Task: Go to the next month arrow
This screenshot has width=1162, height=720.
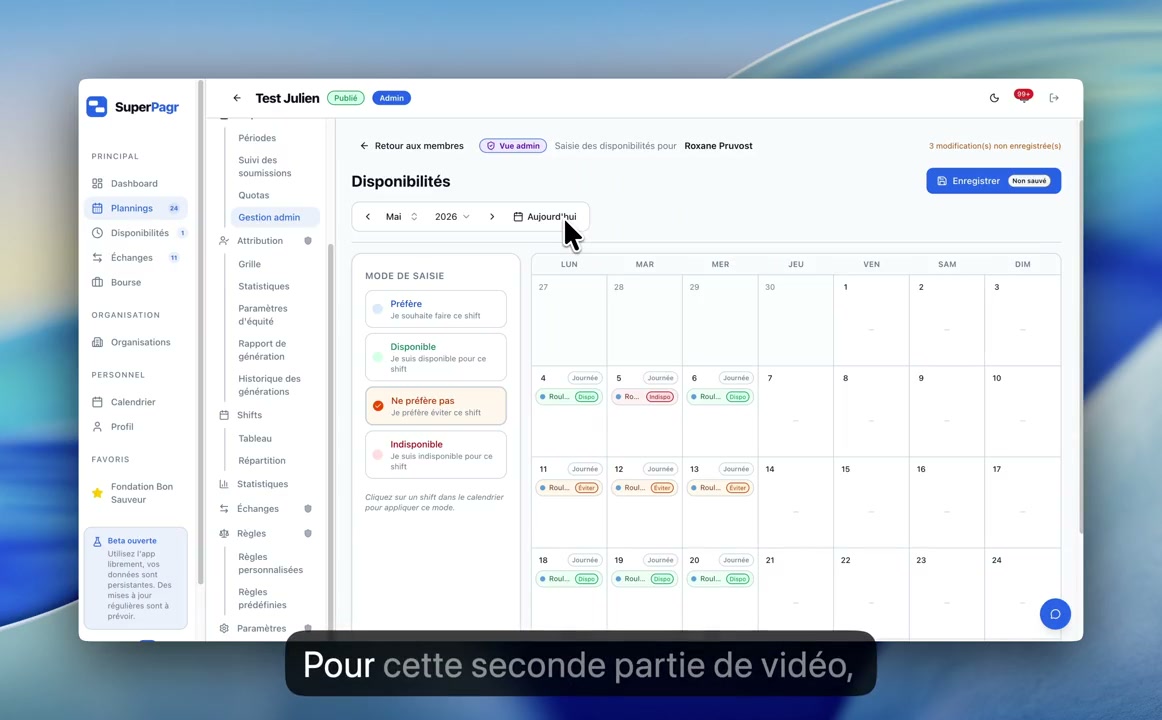Action: (492, 217)
